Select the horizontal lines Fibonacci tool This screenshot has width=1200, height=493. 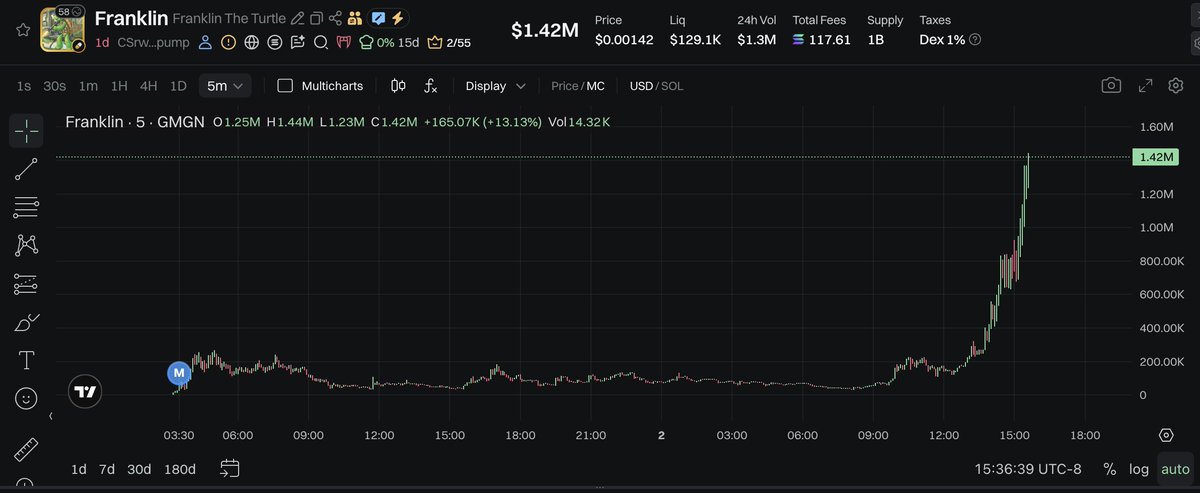27,207
